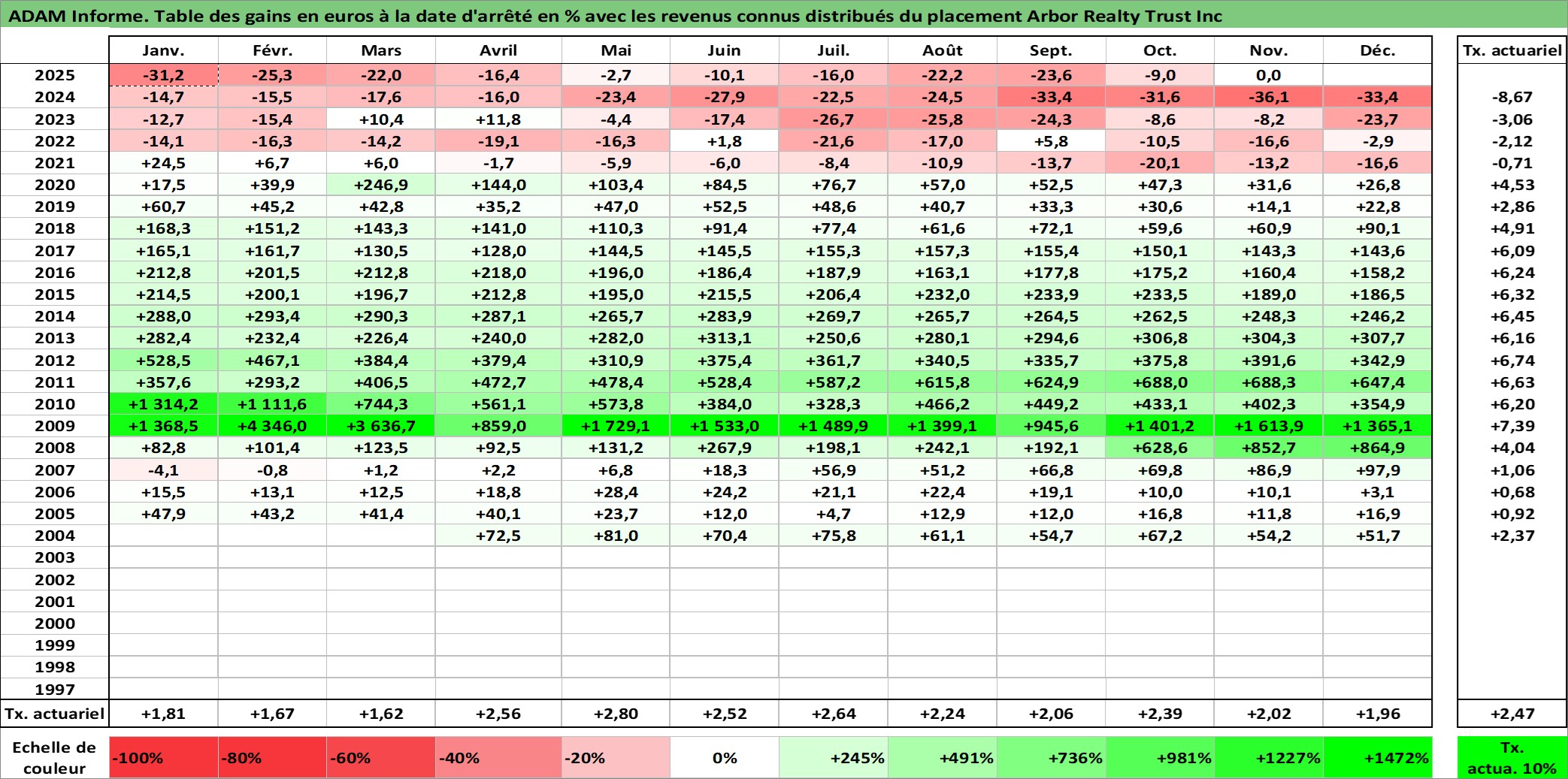Select the 'Avril' column header
The width and height of the screenshot is (1568, 779).
(498, 50)
